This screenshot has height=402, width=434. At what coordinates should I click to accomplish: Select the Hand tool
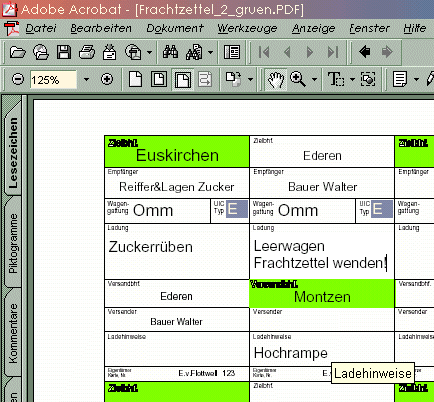276,80
